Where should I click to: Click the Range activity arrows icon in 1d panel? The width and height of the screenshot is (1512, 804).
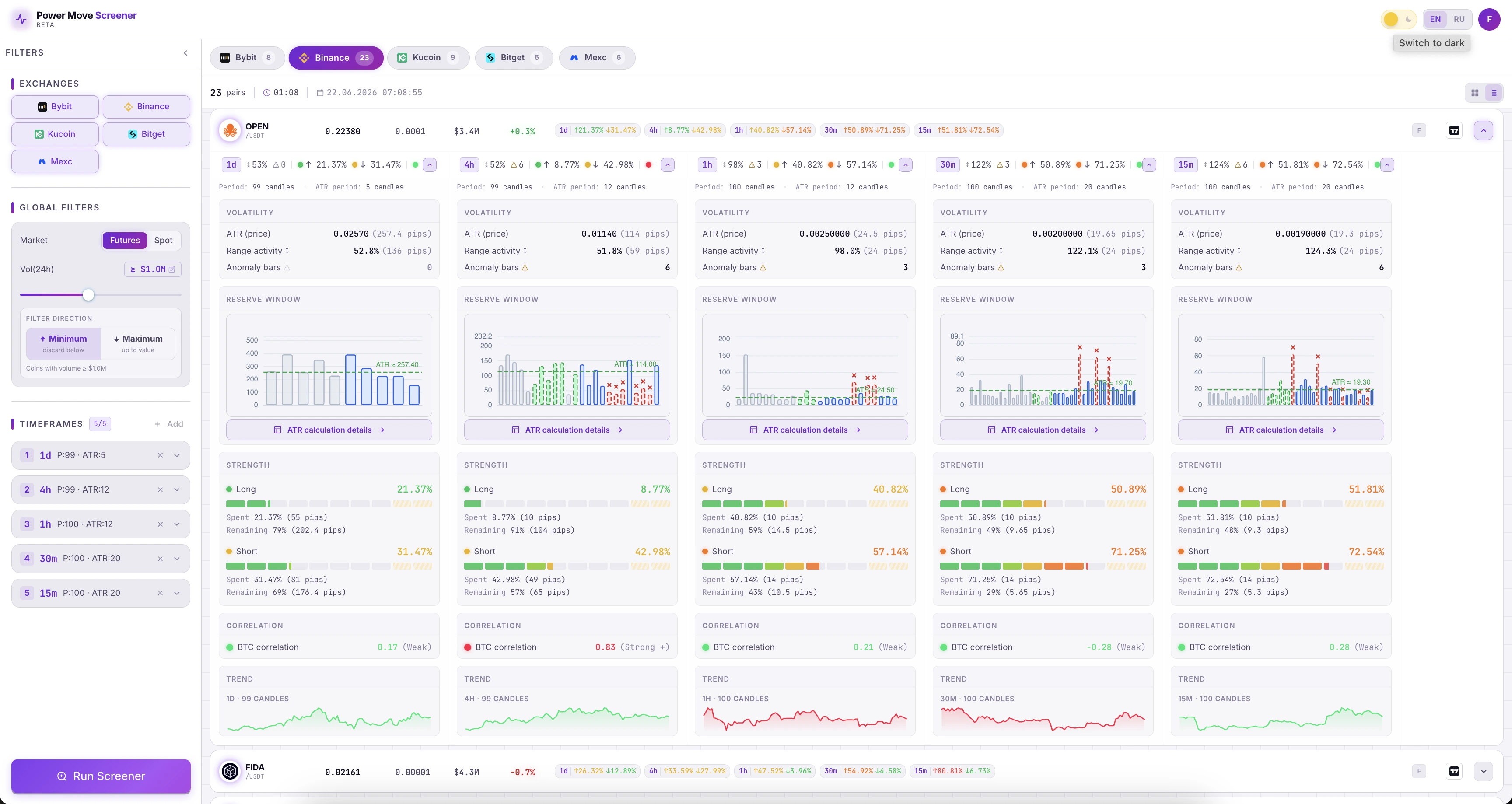tap(287, 251)
